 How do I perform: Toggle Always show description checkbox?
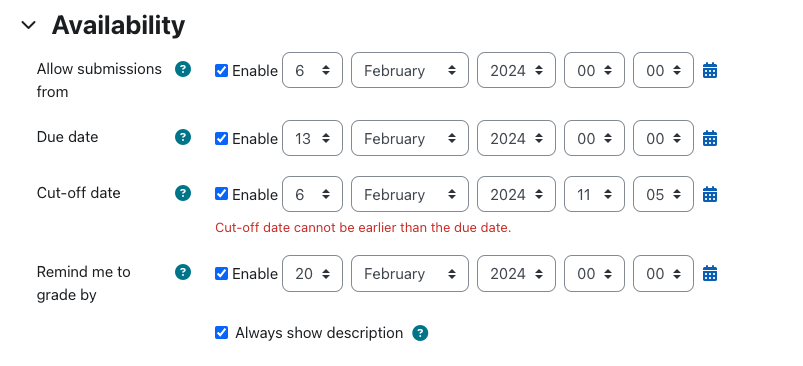(221, 333)
